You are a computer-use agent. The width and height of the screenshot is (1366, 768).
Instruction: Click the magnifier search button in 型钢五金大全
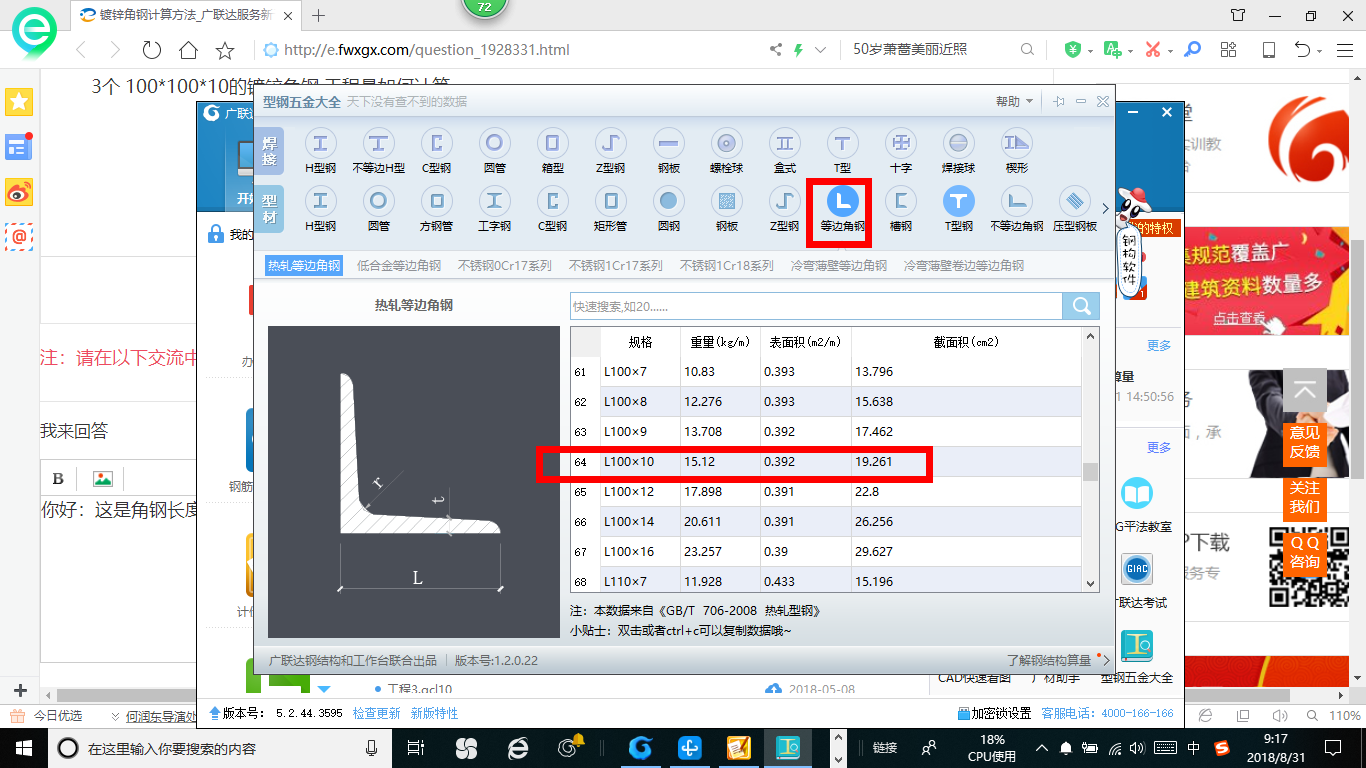1081,306
